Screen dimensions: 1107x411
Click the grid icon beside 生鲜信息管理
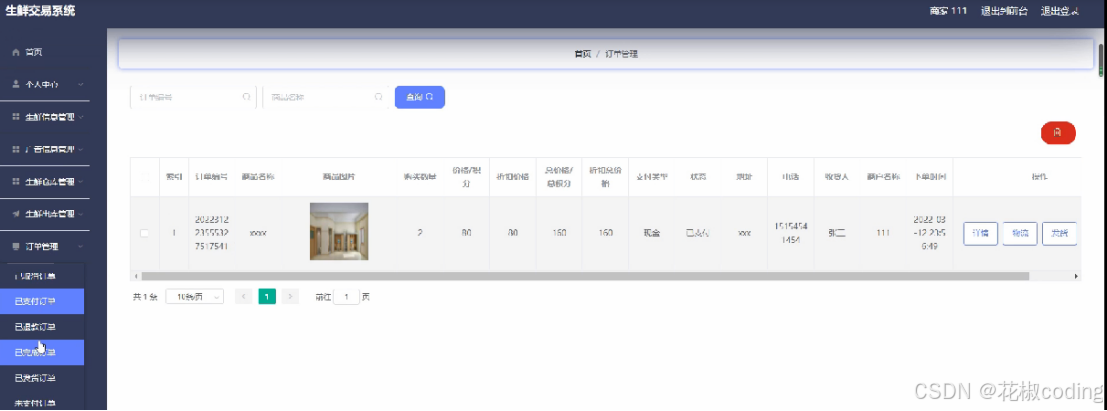tap(16, 117)
